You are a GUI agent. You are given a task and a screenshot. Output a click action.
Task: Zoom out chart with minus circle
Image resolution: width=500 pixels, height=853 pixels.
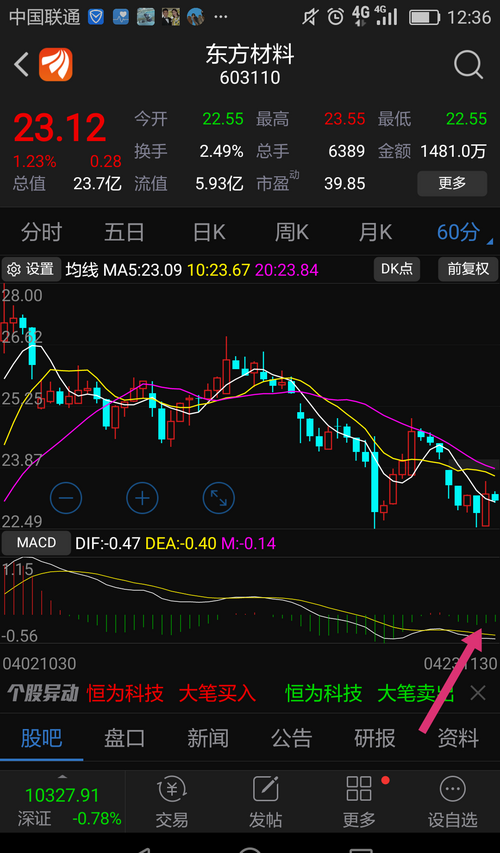(66, 498)
